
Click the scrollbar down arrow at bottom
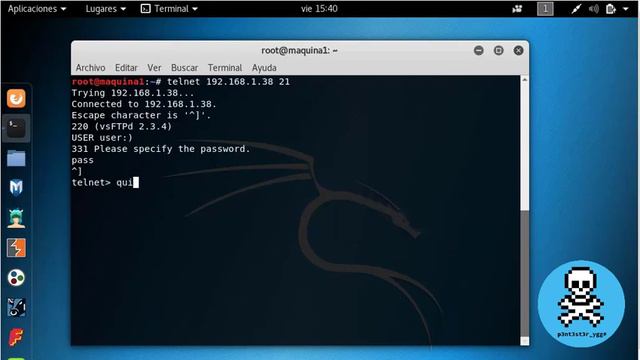525,341
